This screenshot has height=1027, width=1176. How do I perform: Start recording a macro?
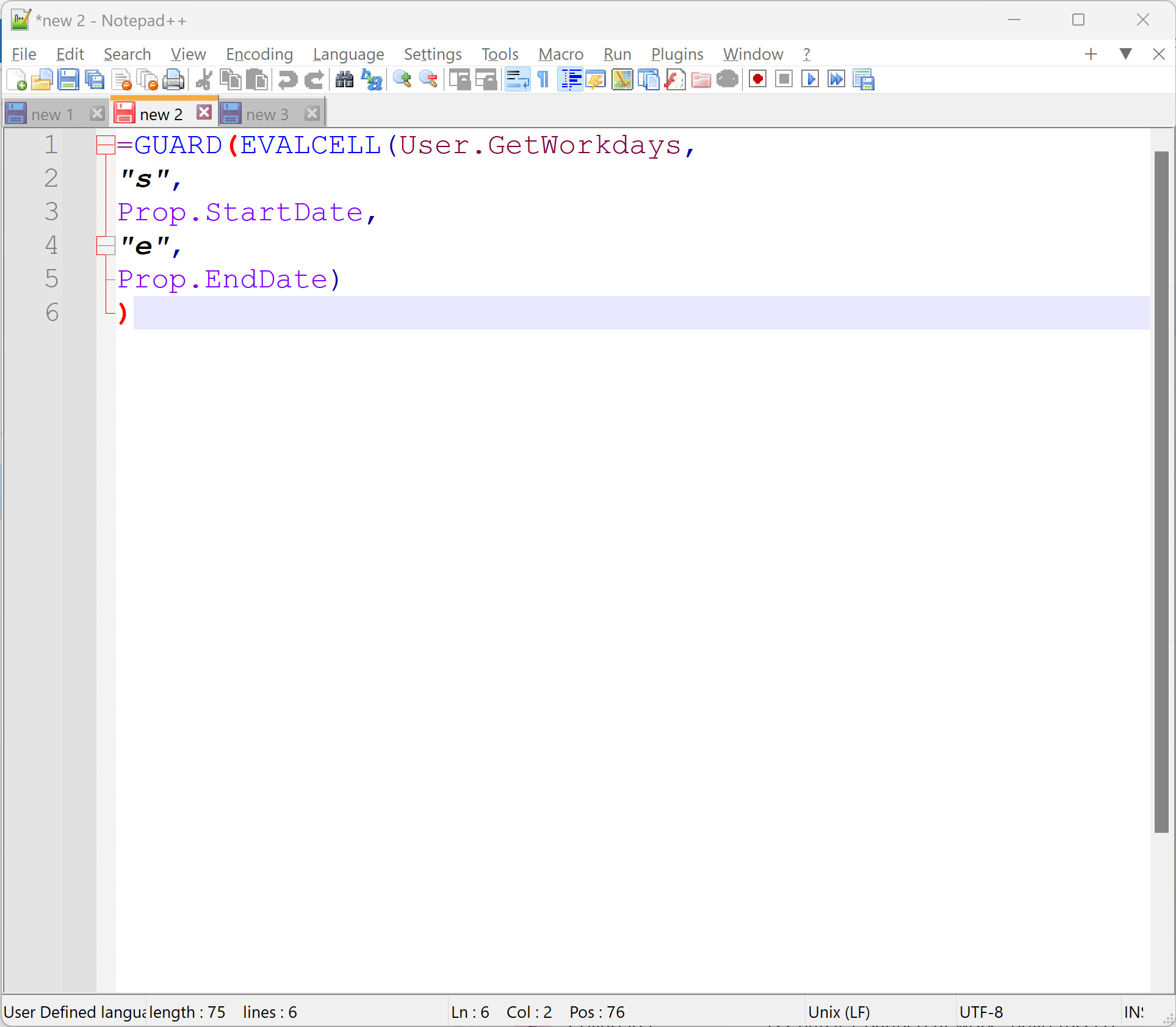pyautogui.click(x=757, y=79)
